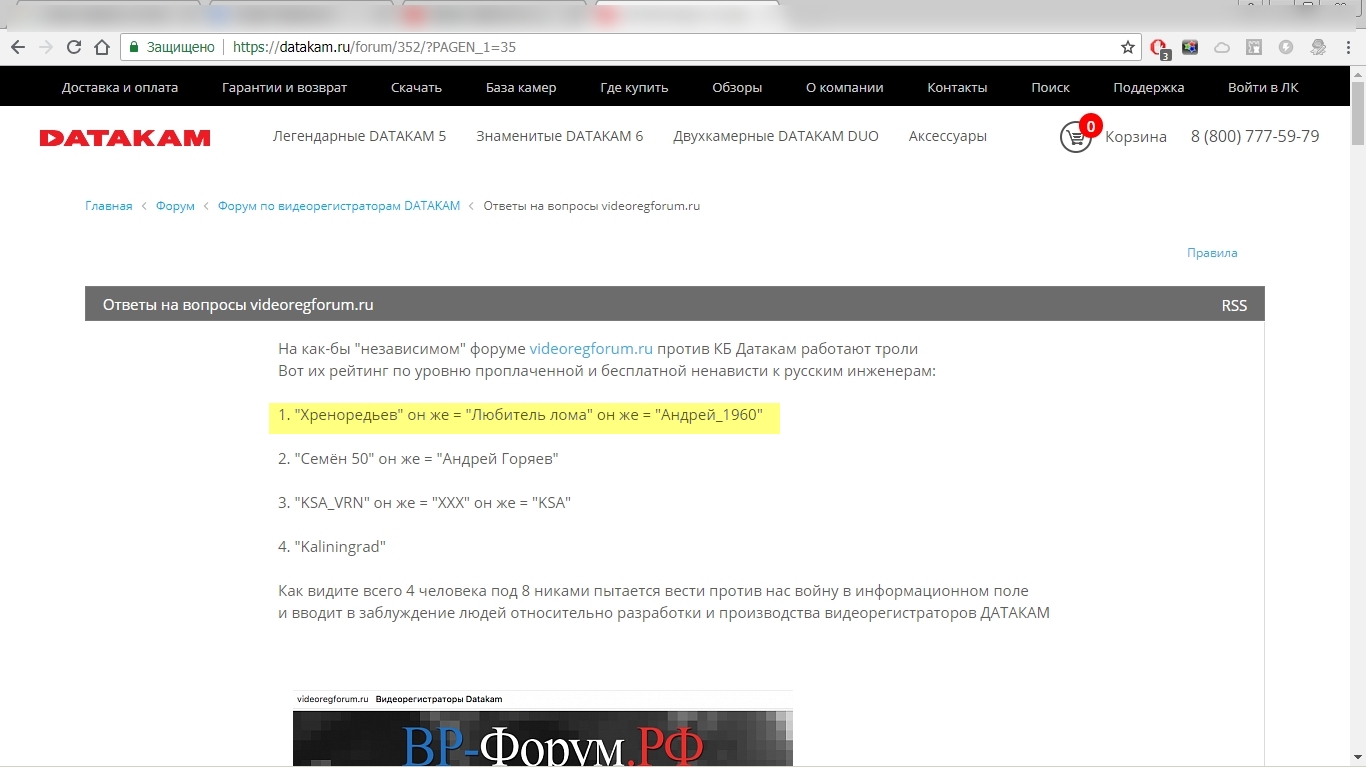The image size is (1366, 768).
Task: Click Войти в ЛК to log in
Action: click(x=1263, y=87)
